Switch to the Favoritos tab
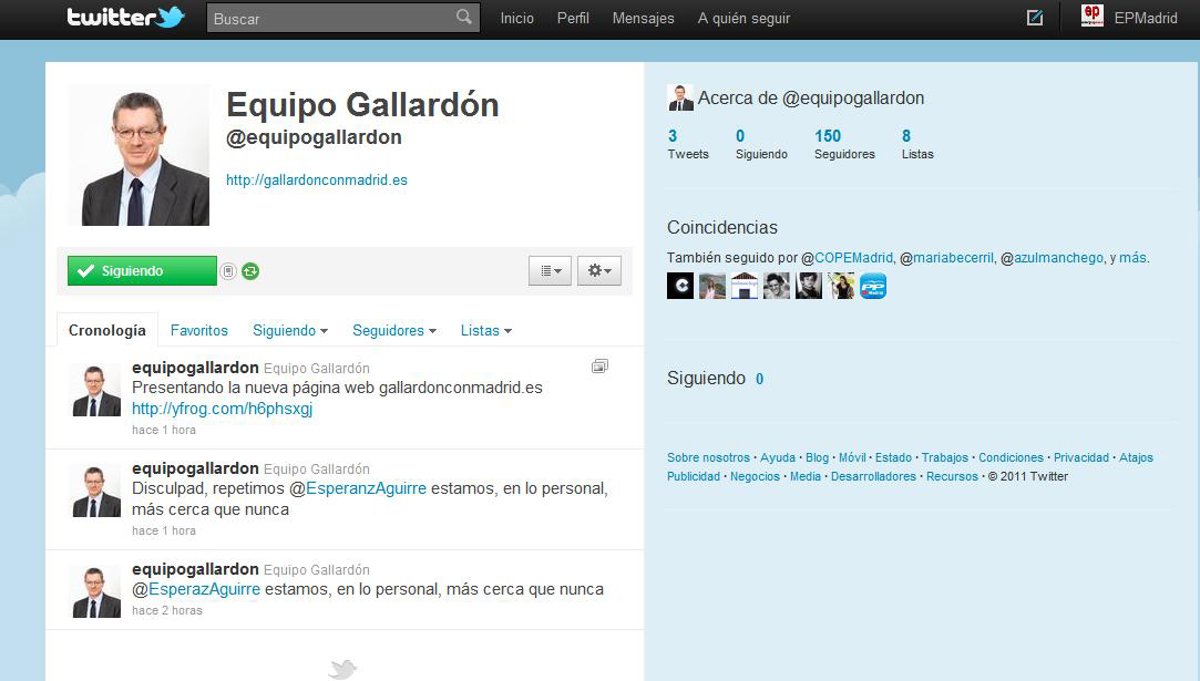This screenshot has height=681, width=1200. click(199, 330)
